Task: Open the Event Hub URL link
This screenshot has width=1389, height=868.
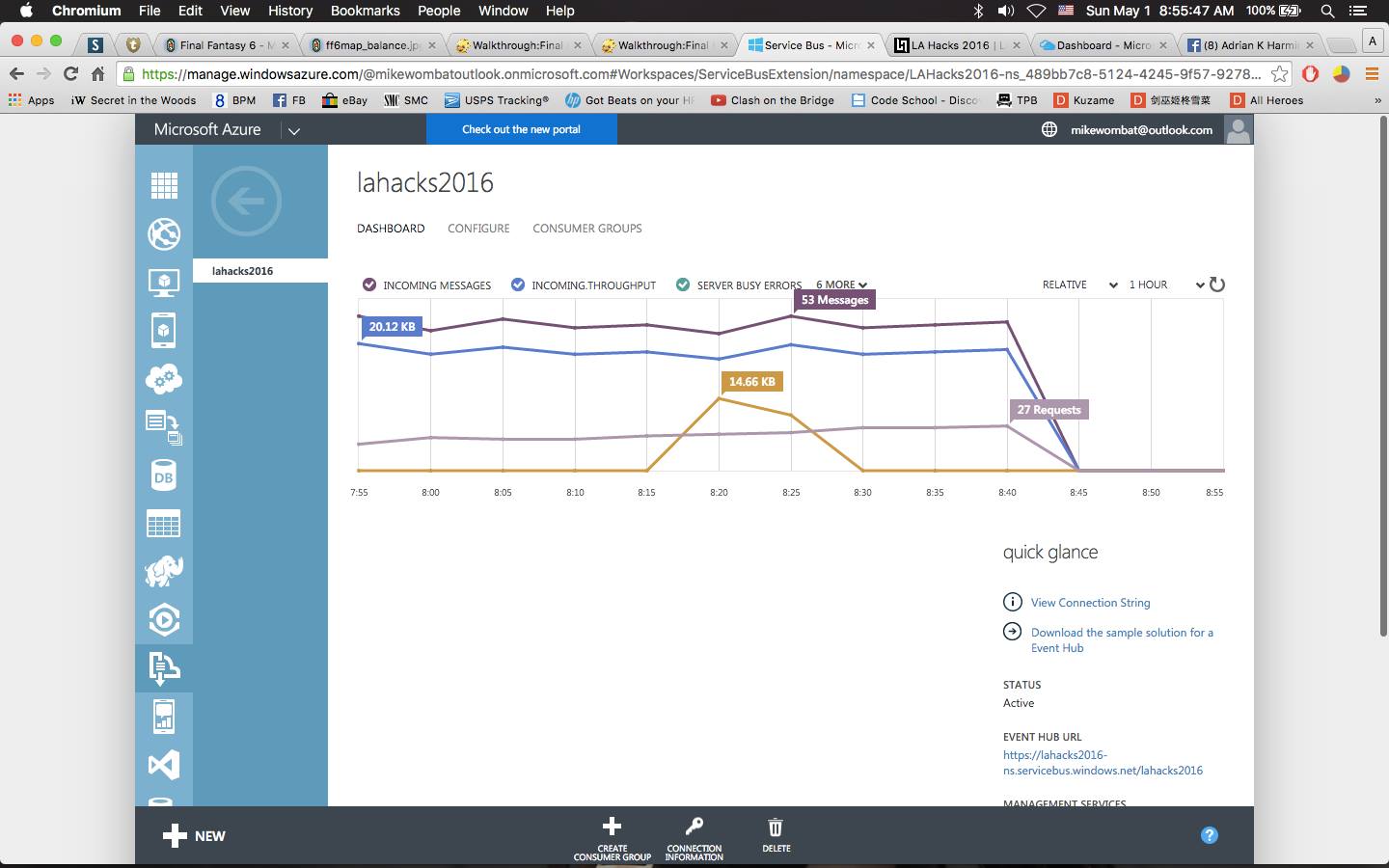Action: [x=1103, y=763]
